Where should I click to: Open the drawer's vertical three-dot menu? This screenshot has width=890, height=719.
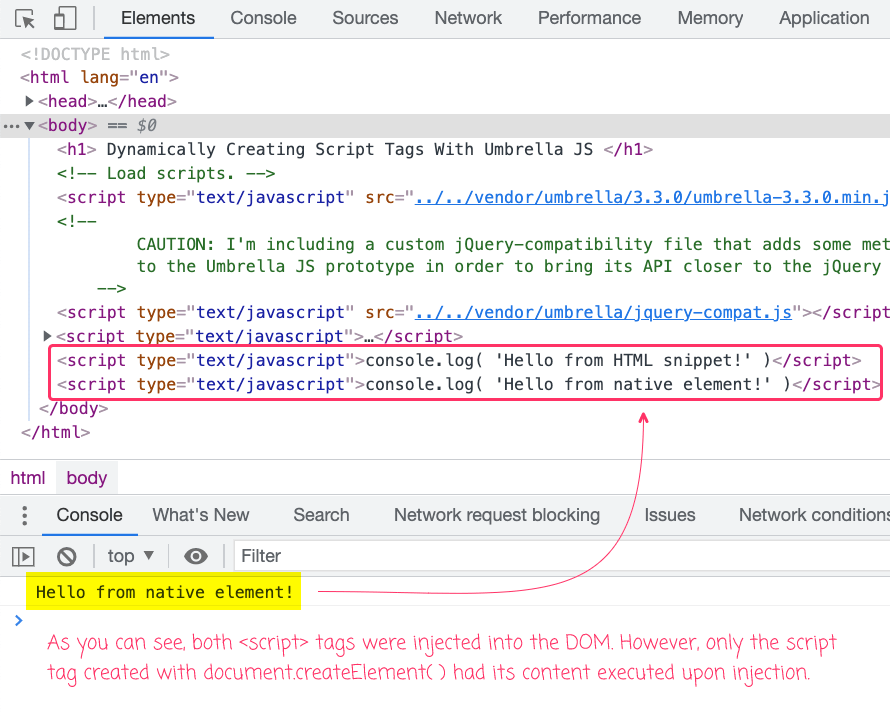(23, 515)
